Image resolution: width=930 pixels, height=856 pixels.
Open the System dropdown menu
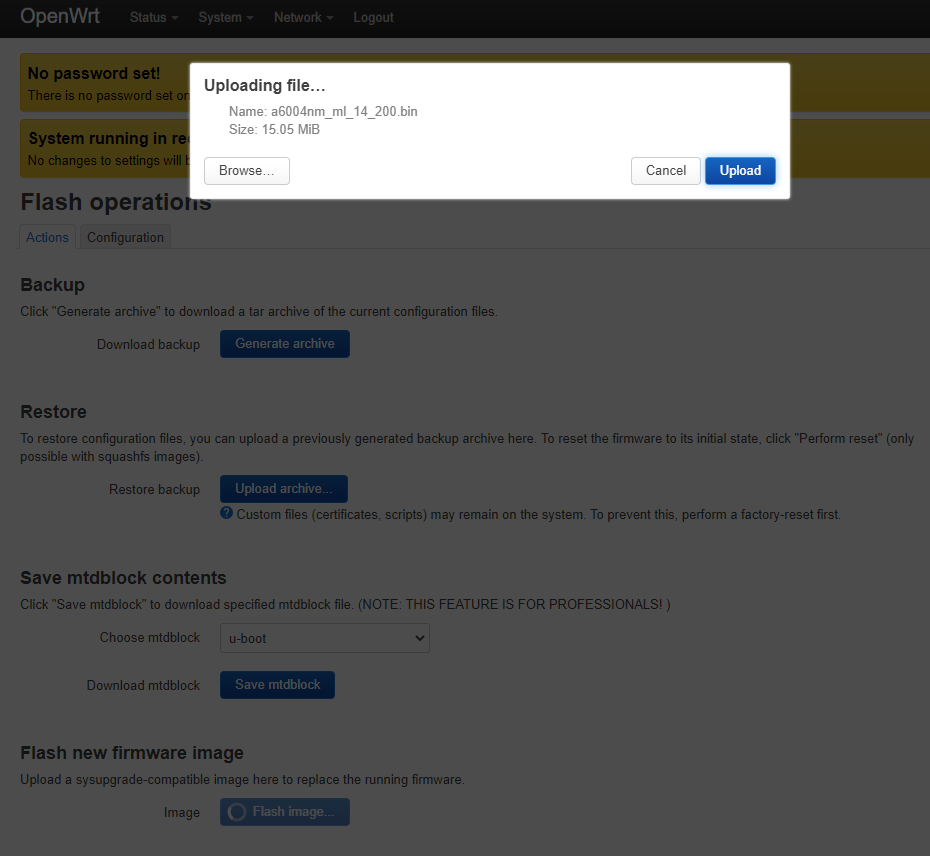click(x=225, y=18)
